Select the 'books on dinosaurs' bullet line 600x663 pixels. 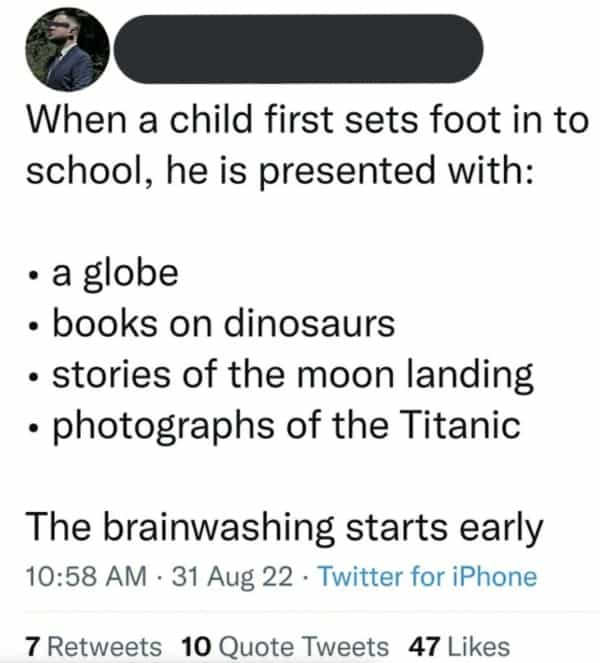[x=222, y=323]
